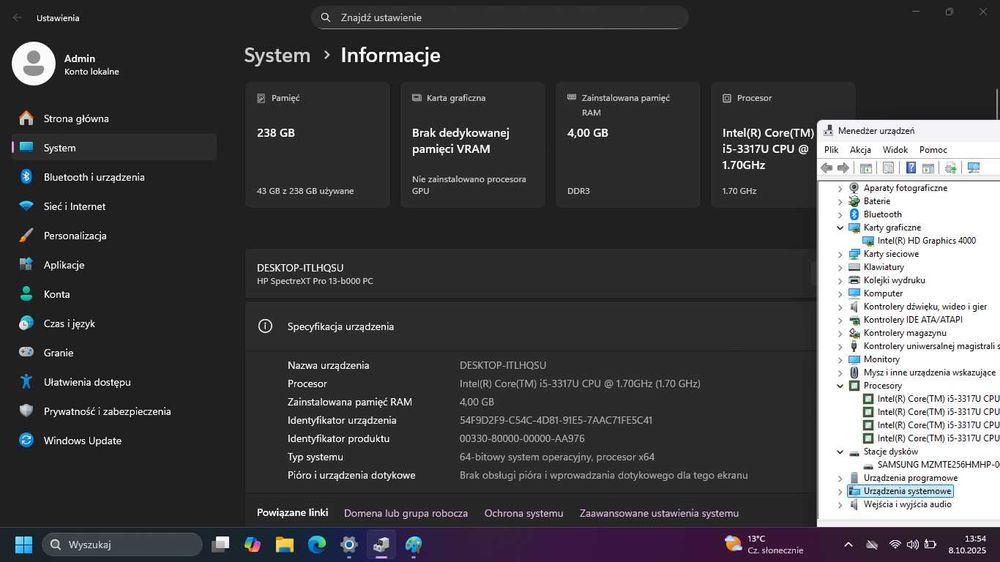Open Bluetooth i urządzenia settings
Screen dimensions: 1000x562
coord(114,177)
